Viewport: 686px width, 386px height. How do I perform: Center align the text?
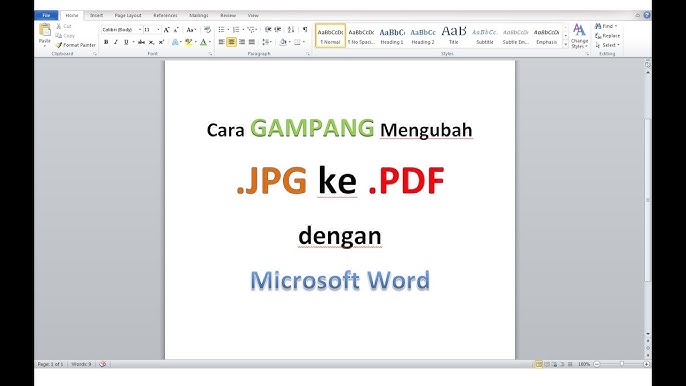[x=231, y=42]
